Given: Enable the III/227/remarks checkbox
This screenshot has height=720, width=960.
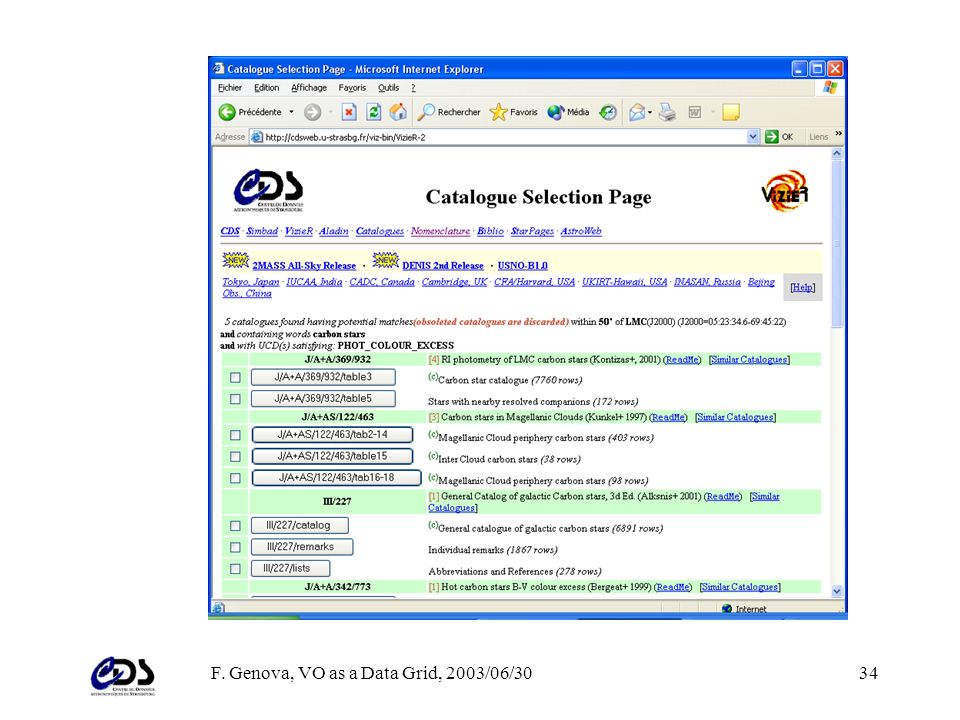Looking at the screenshot, I should coord(235,547).
